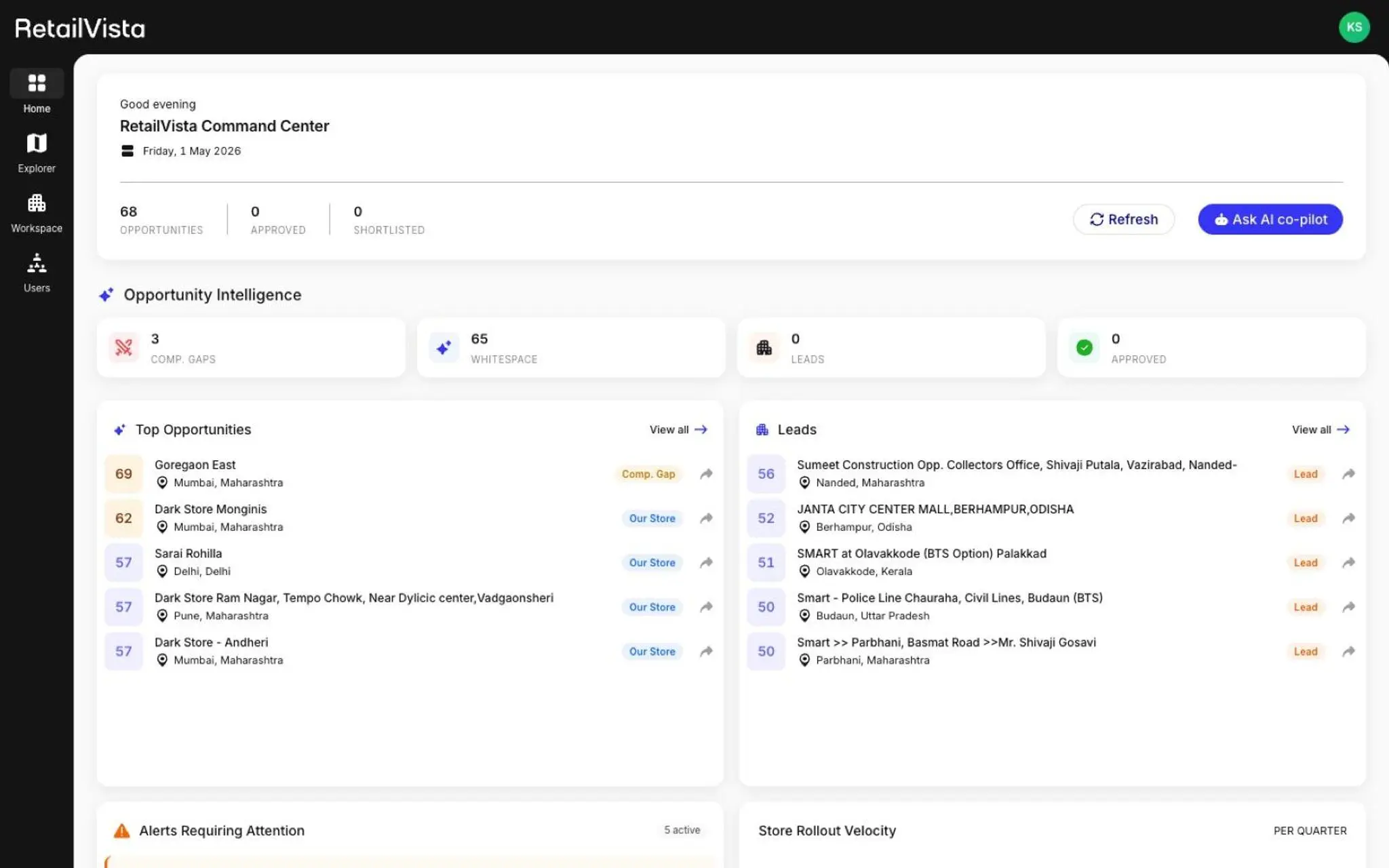This screenshot has height=868, width=1389.
Task: View all Leads
Action: [x=1320, y=429]
